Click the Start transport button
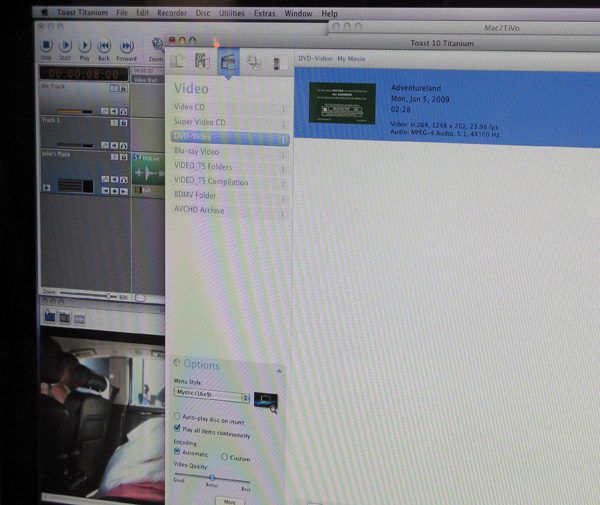The image size is (600, 505). pos(65,46)
